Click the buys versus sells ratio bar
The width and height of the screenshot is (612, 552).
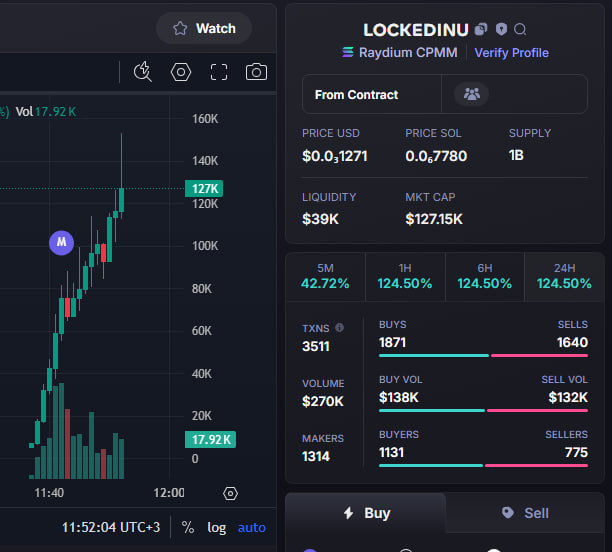(483, 356)
